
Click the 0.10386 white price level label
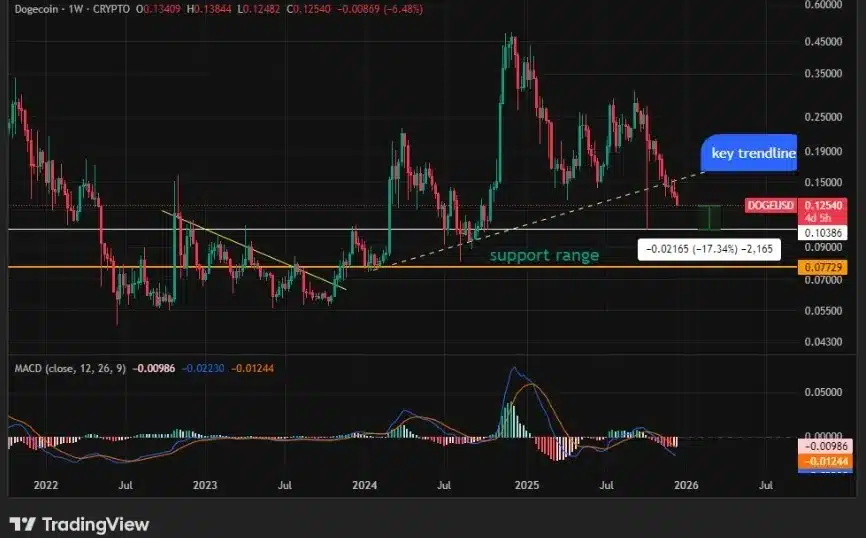click(824, 231)
